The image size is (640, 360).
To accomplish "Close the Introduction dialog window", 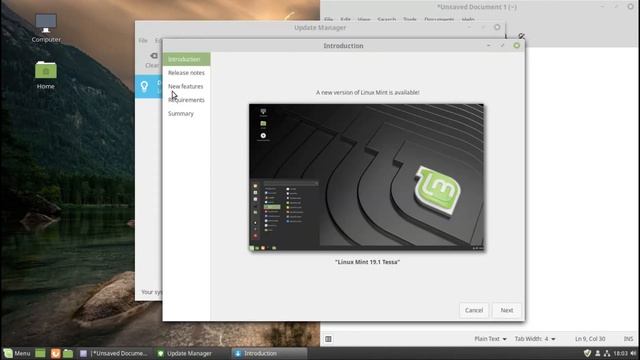I will pyautogui.click(x=516, y=46).
